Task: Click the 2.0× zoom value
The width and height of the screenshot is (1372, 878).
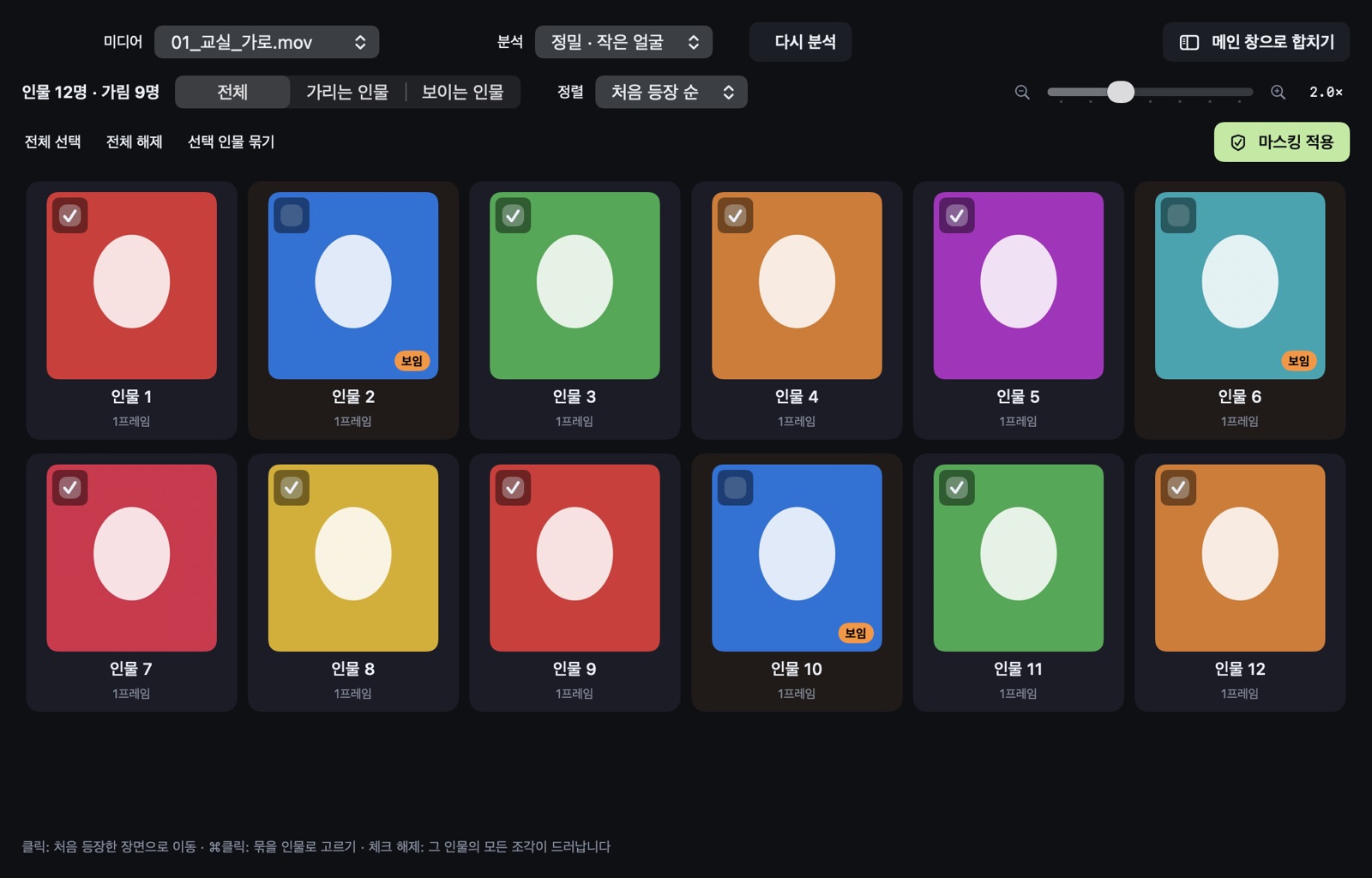Action: (x=1326, y=92)
